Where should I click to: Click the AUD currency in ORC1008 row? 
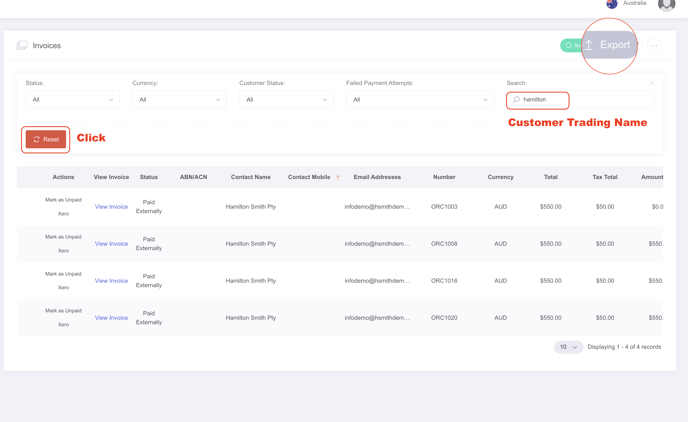click(501, 244)
